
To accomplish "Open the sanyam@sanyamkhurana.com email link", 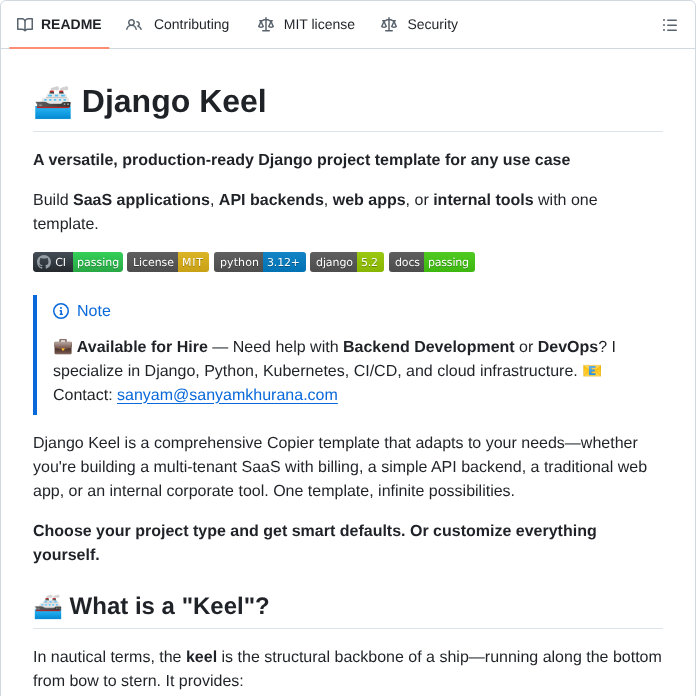I will (x=227, y=395).
